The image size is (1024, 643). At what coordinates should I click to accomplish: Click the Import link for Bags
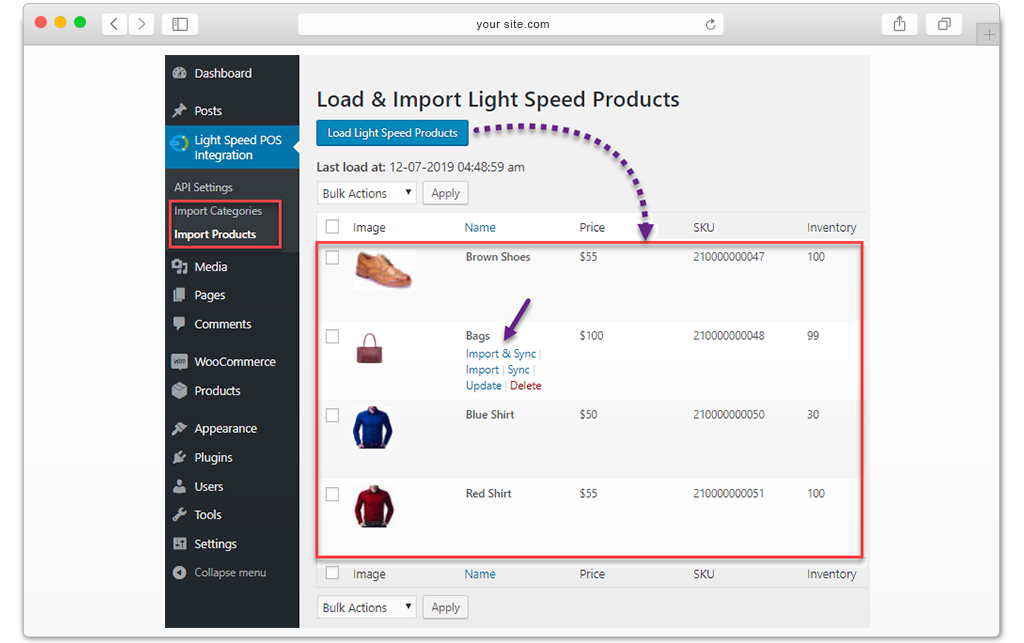(x=482, y=369)
